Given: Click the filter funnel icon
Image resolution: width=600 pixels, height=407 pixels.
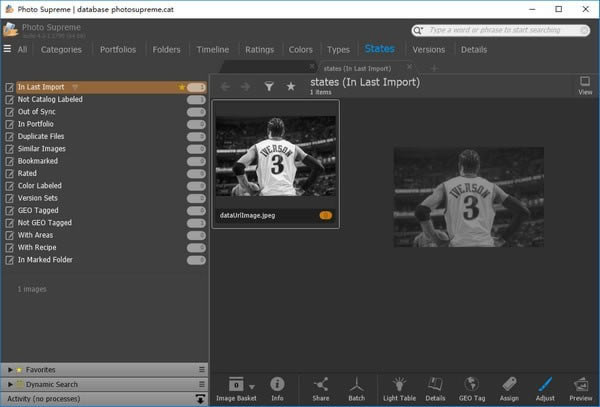Looking at the screenshot, I should click(x=269, y=87).
